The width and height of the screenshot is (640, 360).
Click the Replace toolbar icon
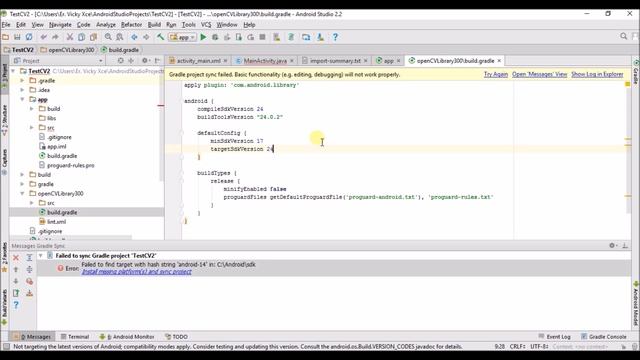click(x=120, y=37)
